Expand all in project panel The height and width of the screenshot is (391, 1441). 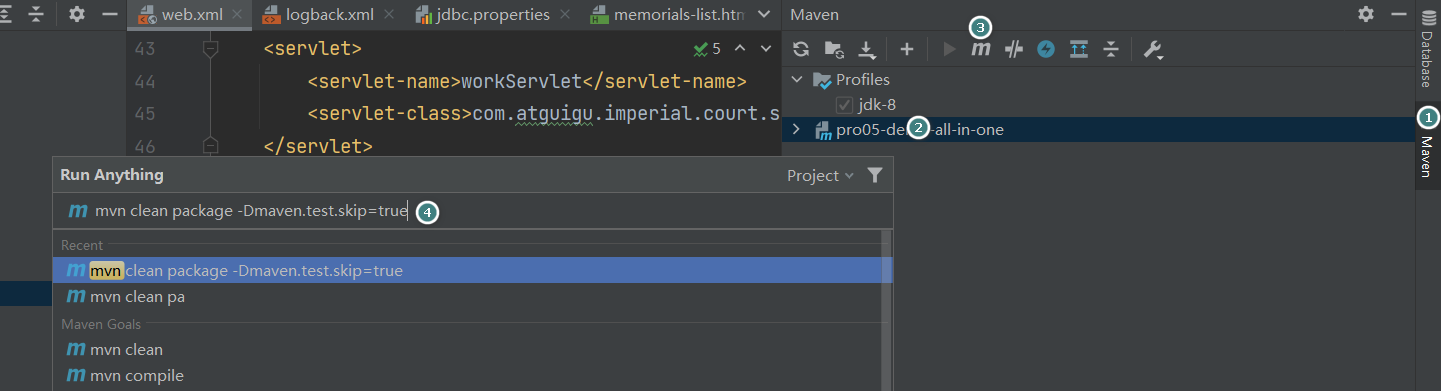6,14
